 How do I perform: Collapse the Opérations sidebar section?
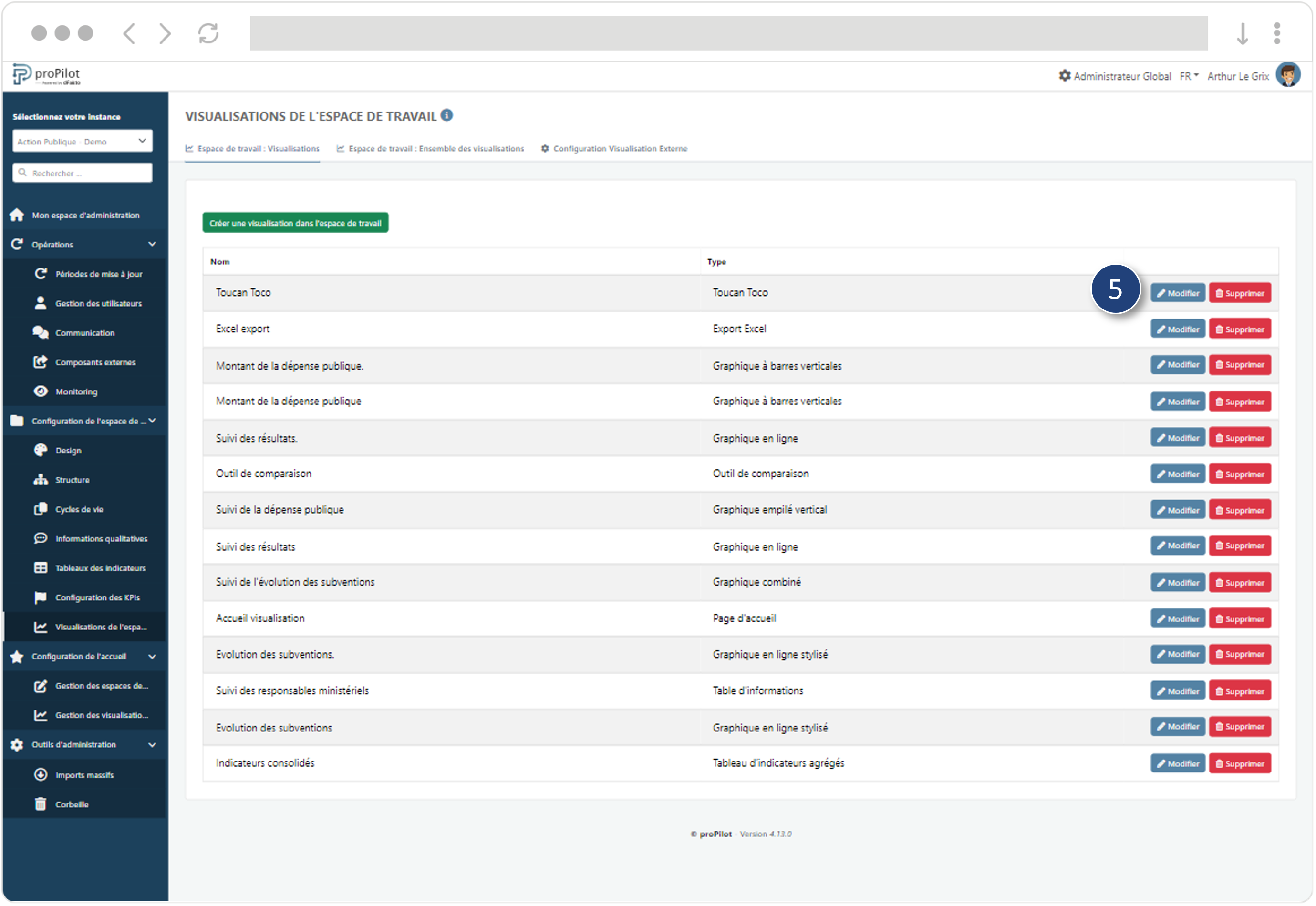[152, 245]
